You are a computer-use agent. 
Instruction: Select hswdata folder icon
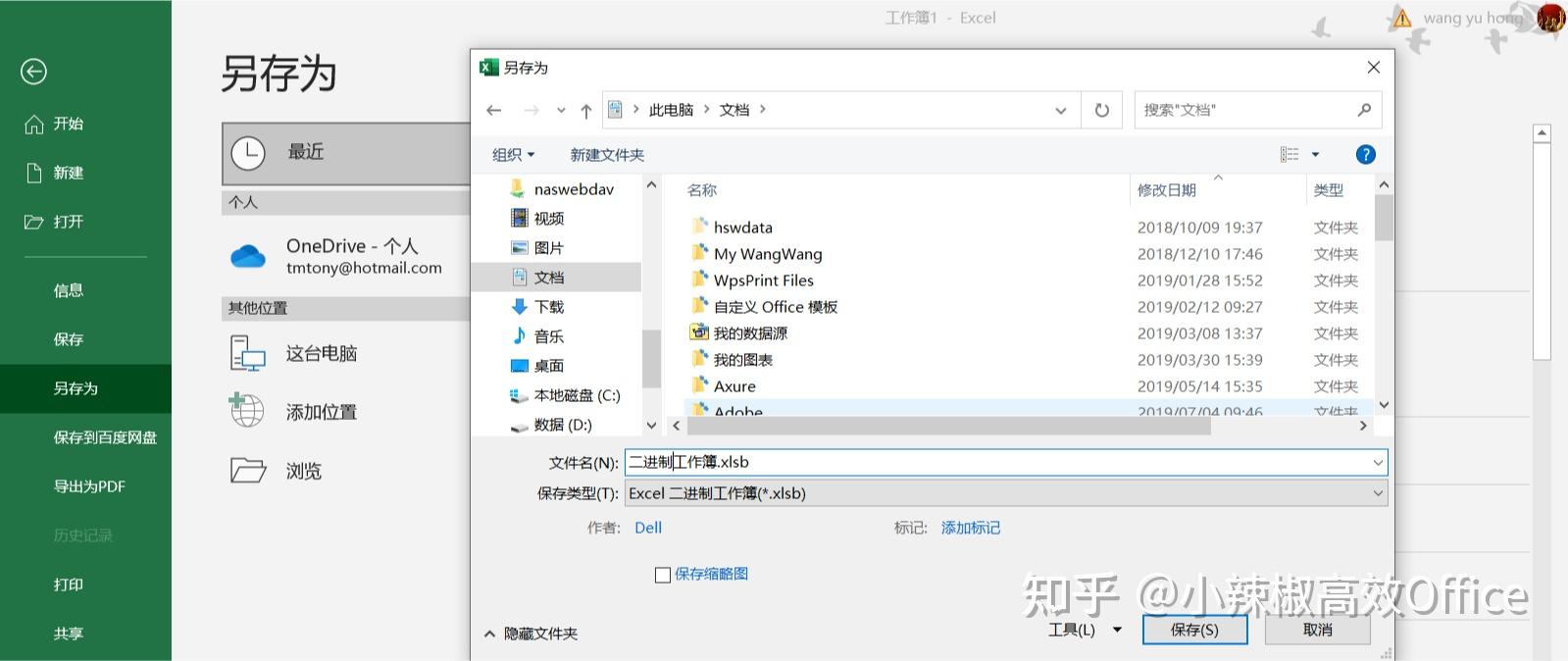coord(699,227)
